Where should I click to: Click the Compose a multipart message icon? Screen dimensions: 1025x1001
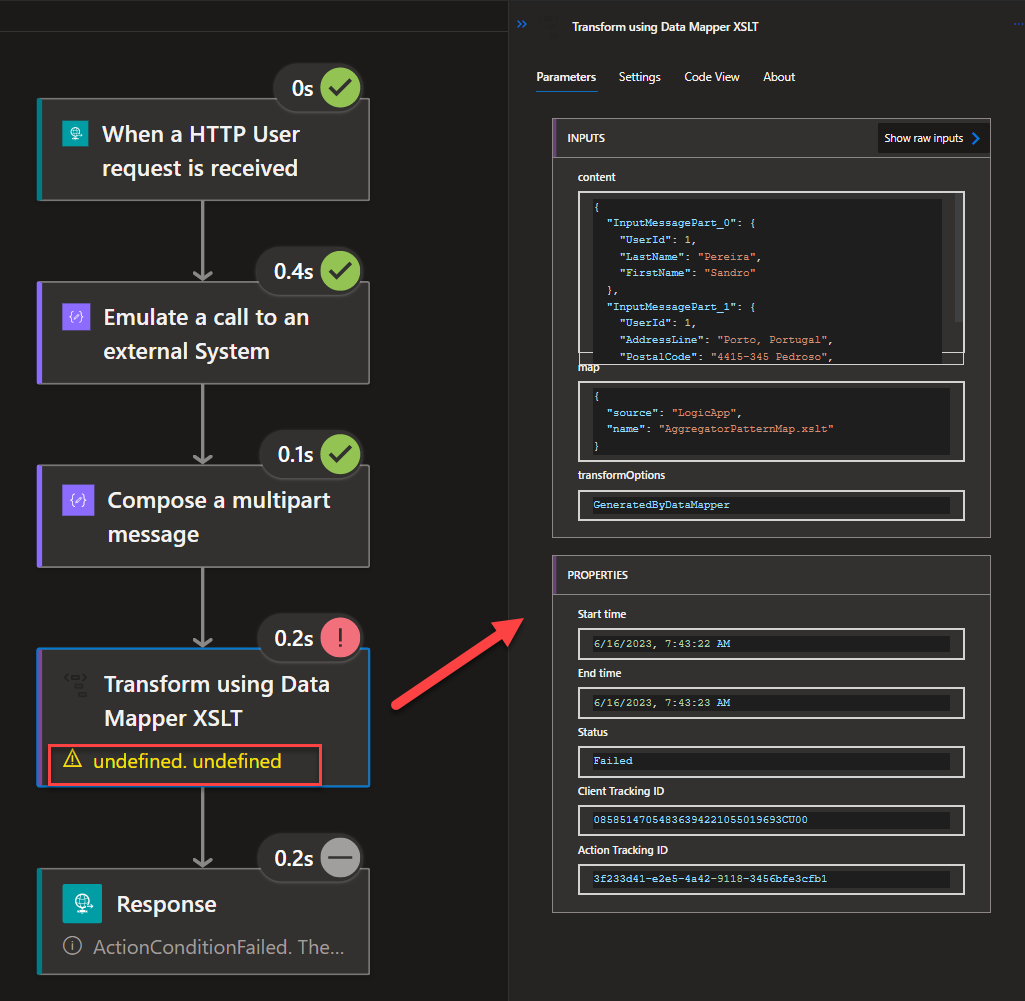pos(77,500)
